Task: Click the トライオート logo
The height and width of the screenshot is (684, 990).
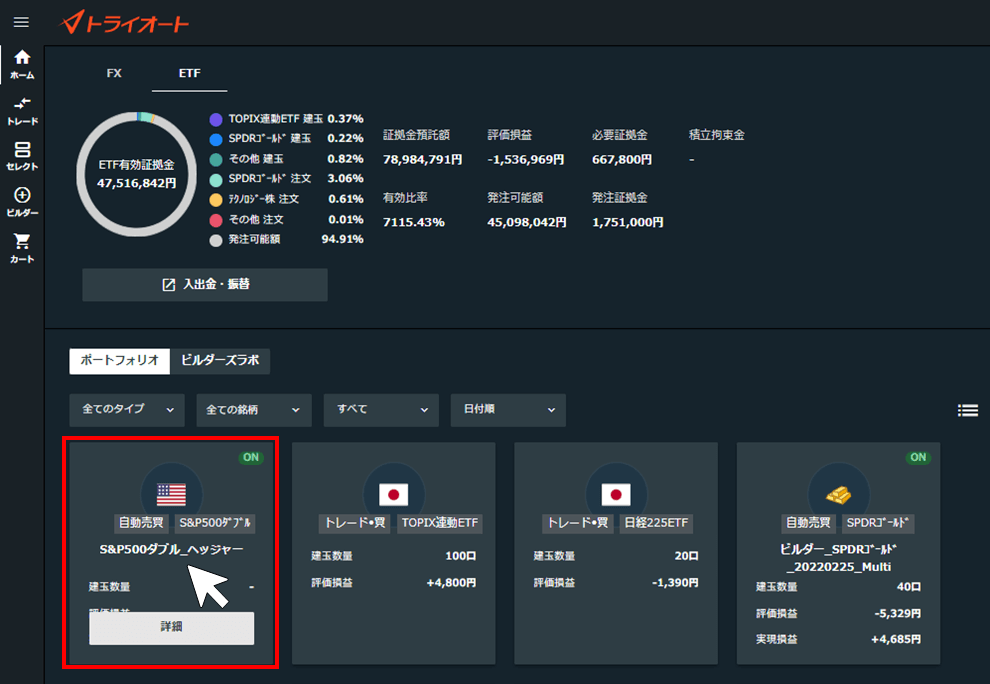Action: (124, 22)
